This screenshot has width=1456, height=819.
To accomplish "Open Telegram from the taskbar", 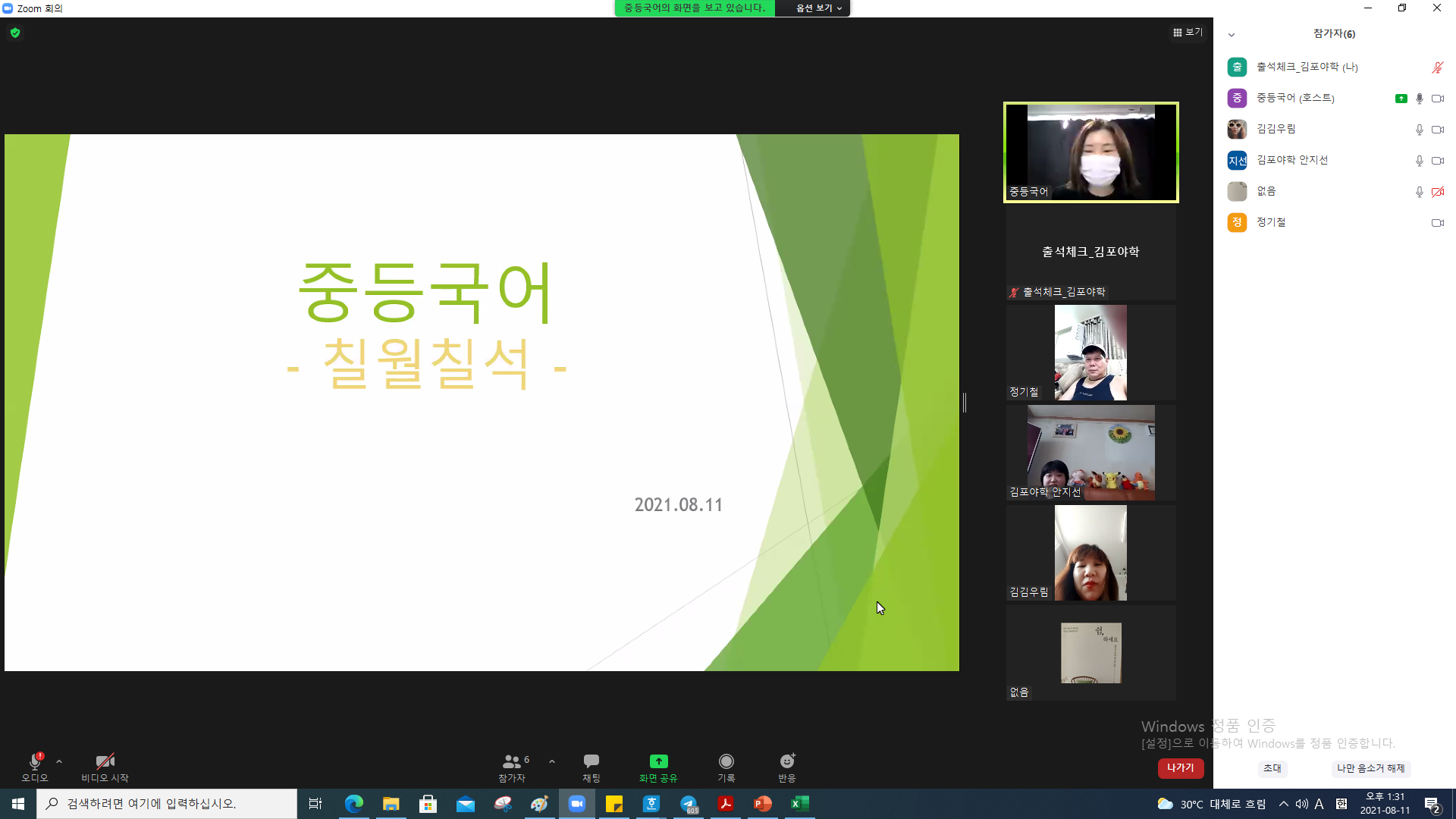I will click(689, 804).
